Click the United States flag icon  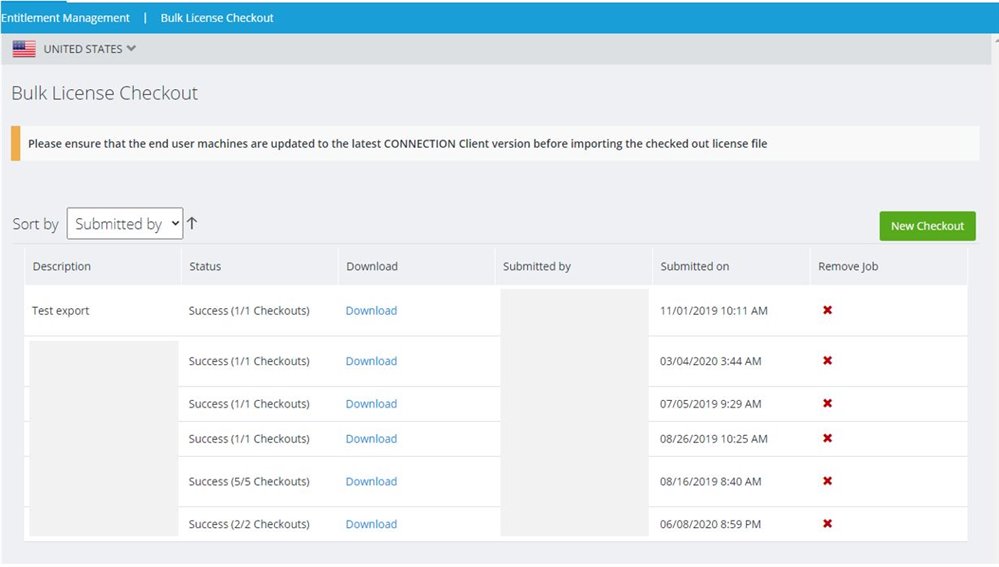coord(24,49)
